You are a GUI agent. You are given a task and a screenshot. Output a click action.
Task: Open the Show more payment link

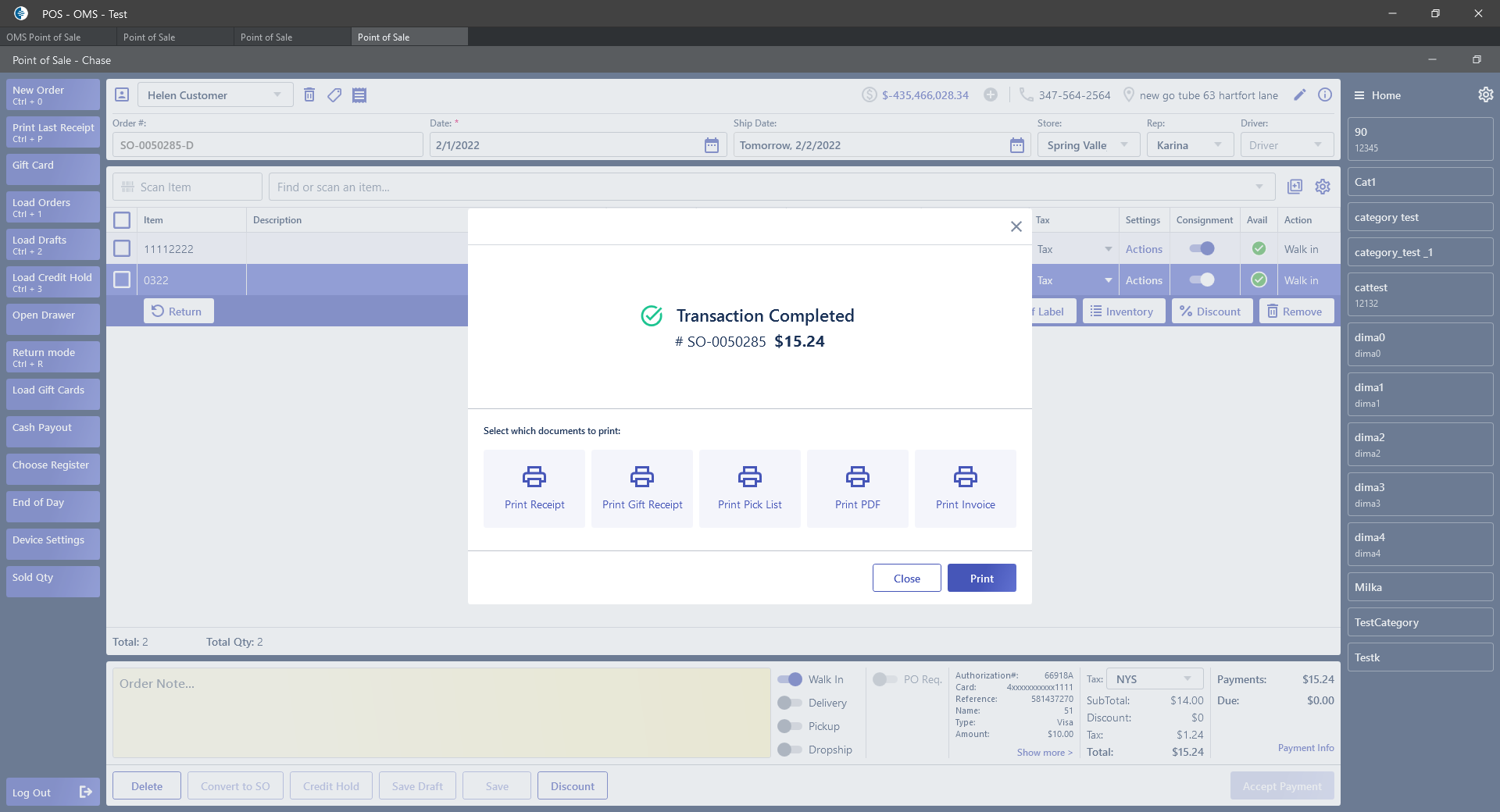pyautogui.click(x=1045, y=753)
